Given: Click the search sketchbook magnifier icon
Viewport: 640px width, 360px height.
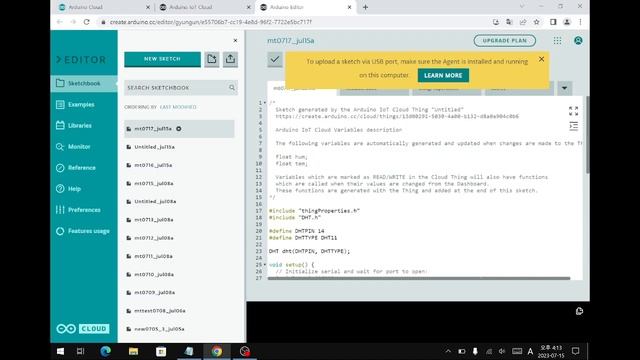Looking at the screenshot, I should (232, 88).
